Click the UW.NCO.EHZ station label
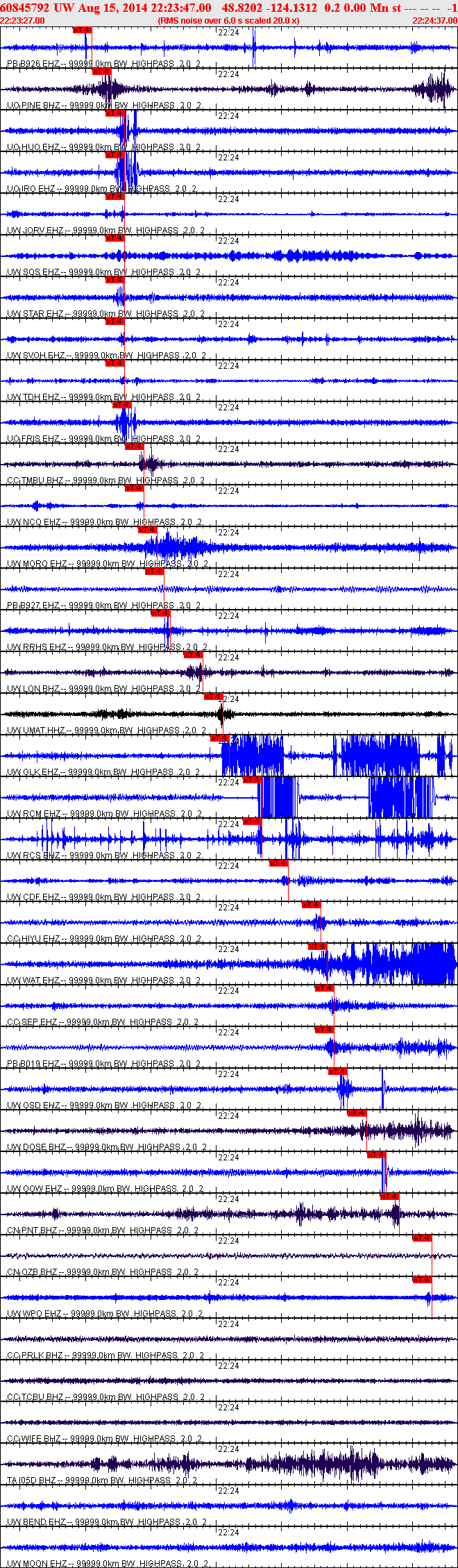This screenshot has height=1568, width=458. (104, 522)
